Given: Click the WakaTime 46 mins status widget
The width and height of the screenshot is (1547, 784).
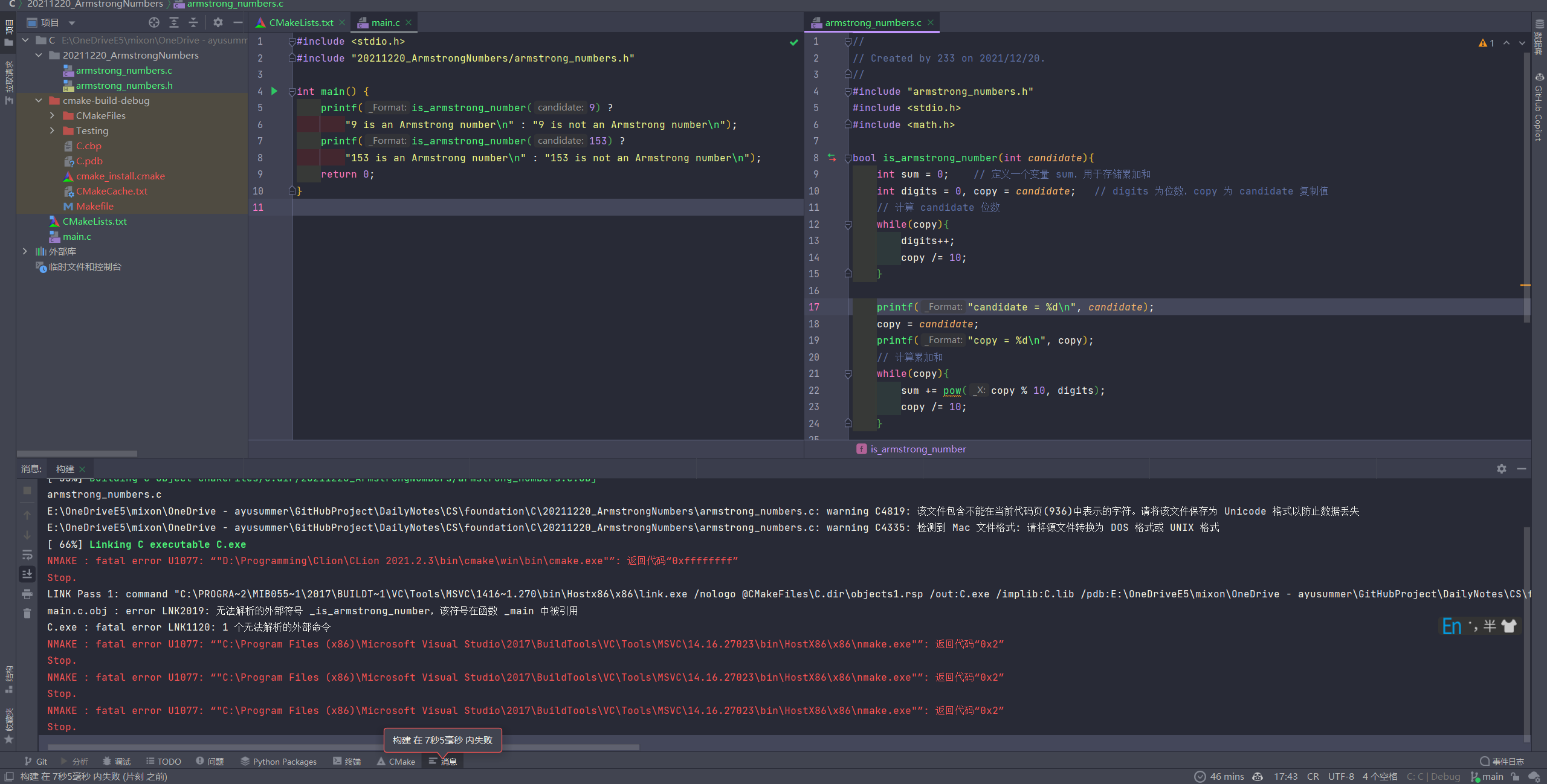Looking at the screenshot, I should [x=1219, y=776].
